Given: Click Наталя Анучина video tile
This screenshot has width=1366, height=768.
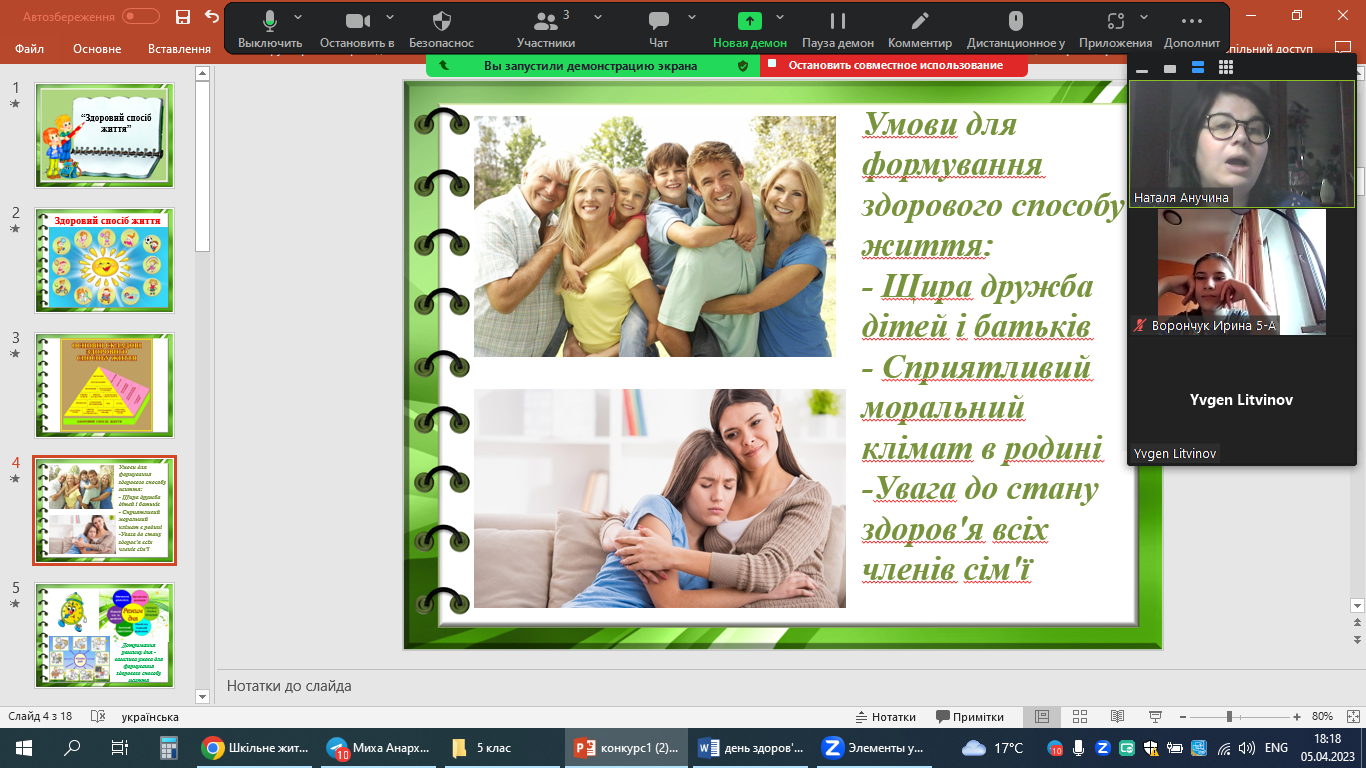Looking at the screenshot, I should (x=1241, y=144).
